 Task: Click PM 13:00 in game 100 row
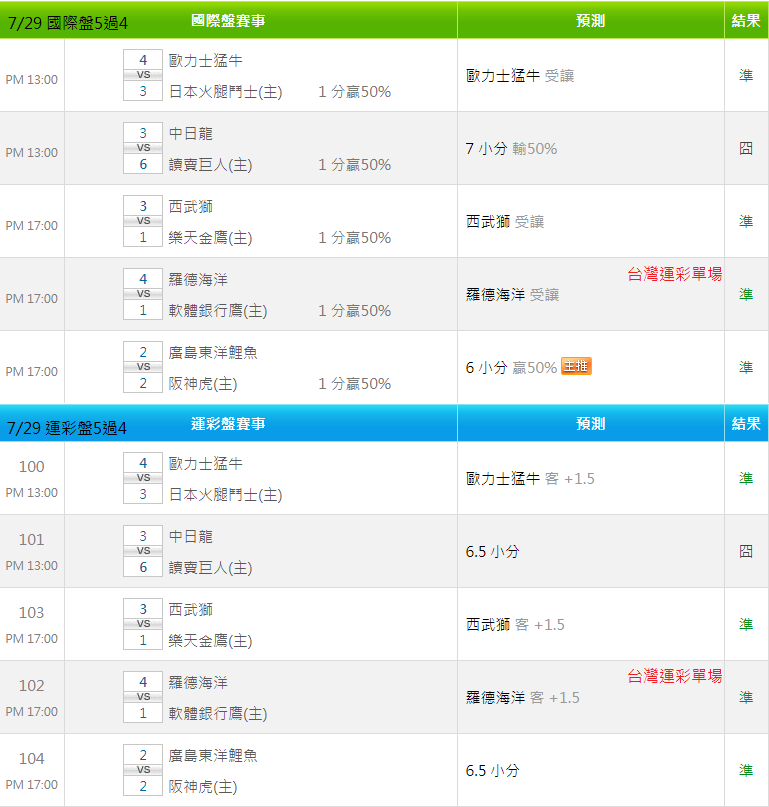click(x=31, y=493)
